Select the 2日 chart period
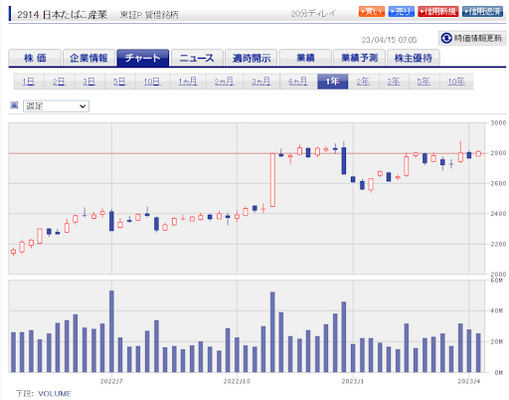Viewport: 509px width, 400px height. click(59, 82)
